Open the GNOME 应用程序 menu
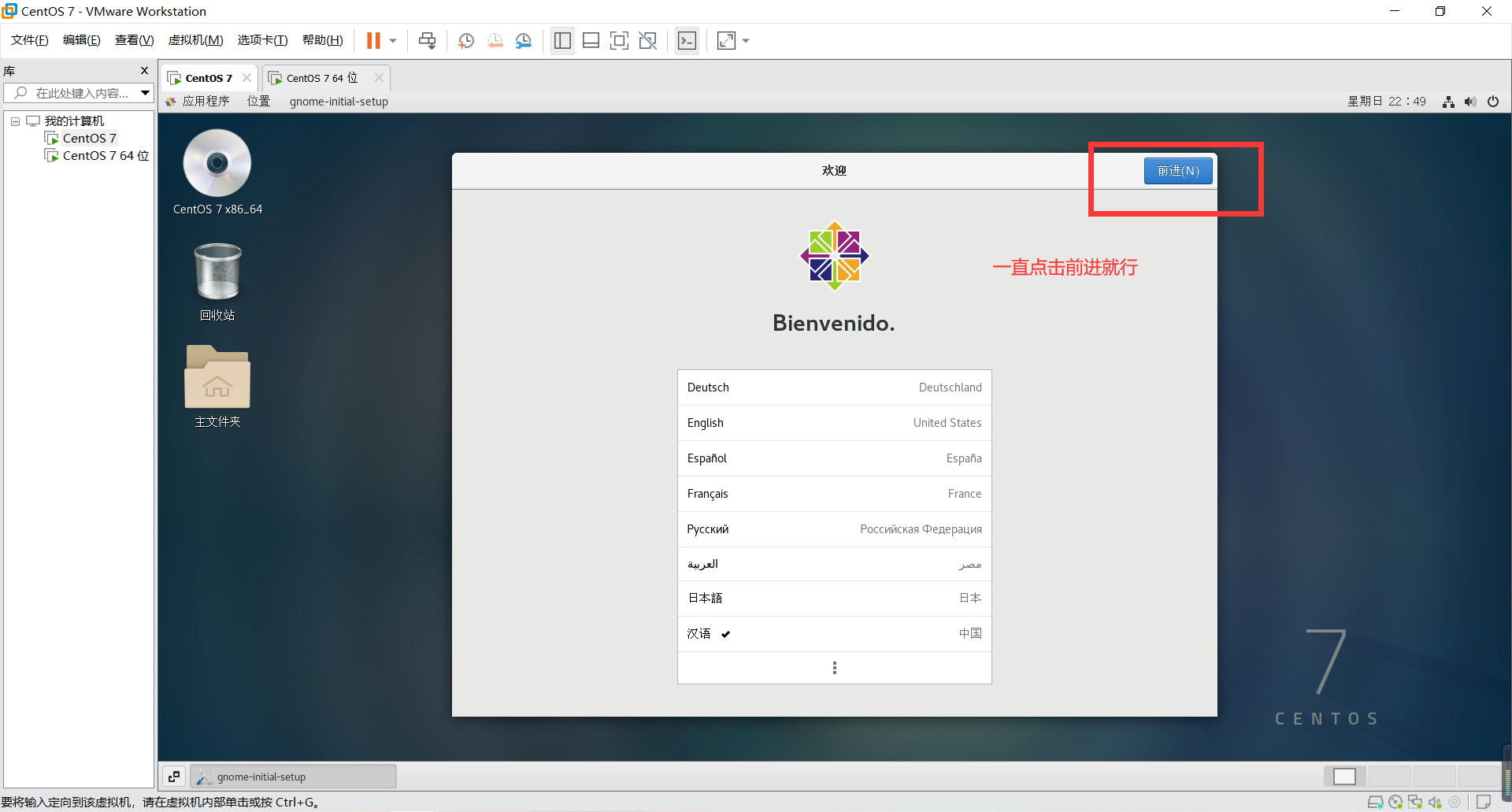 pyautogui.click(x=198, y=102)
